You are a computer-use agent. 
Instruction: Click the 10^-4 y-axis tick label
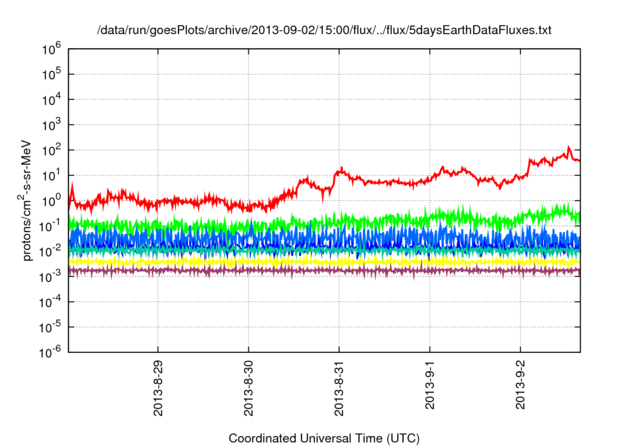coord(51,302)
